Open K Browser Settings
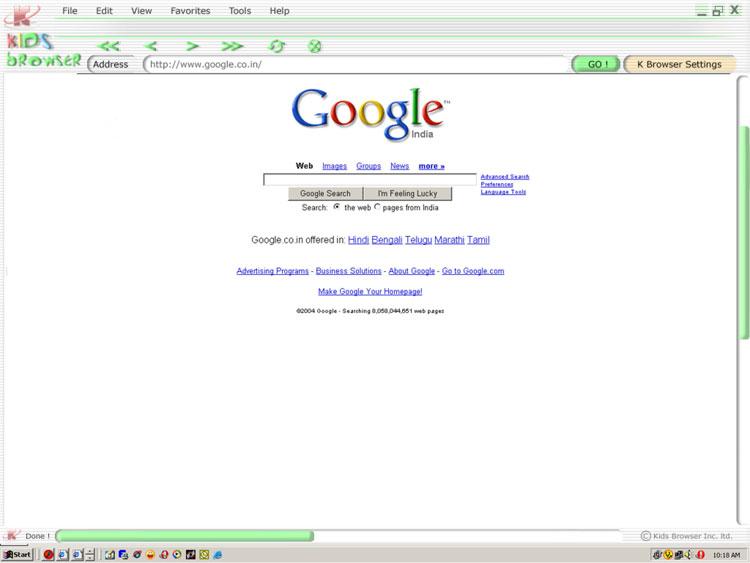 [x=679, y=64]
